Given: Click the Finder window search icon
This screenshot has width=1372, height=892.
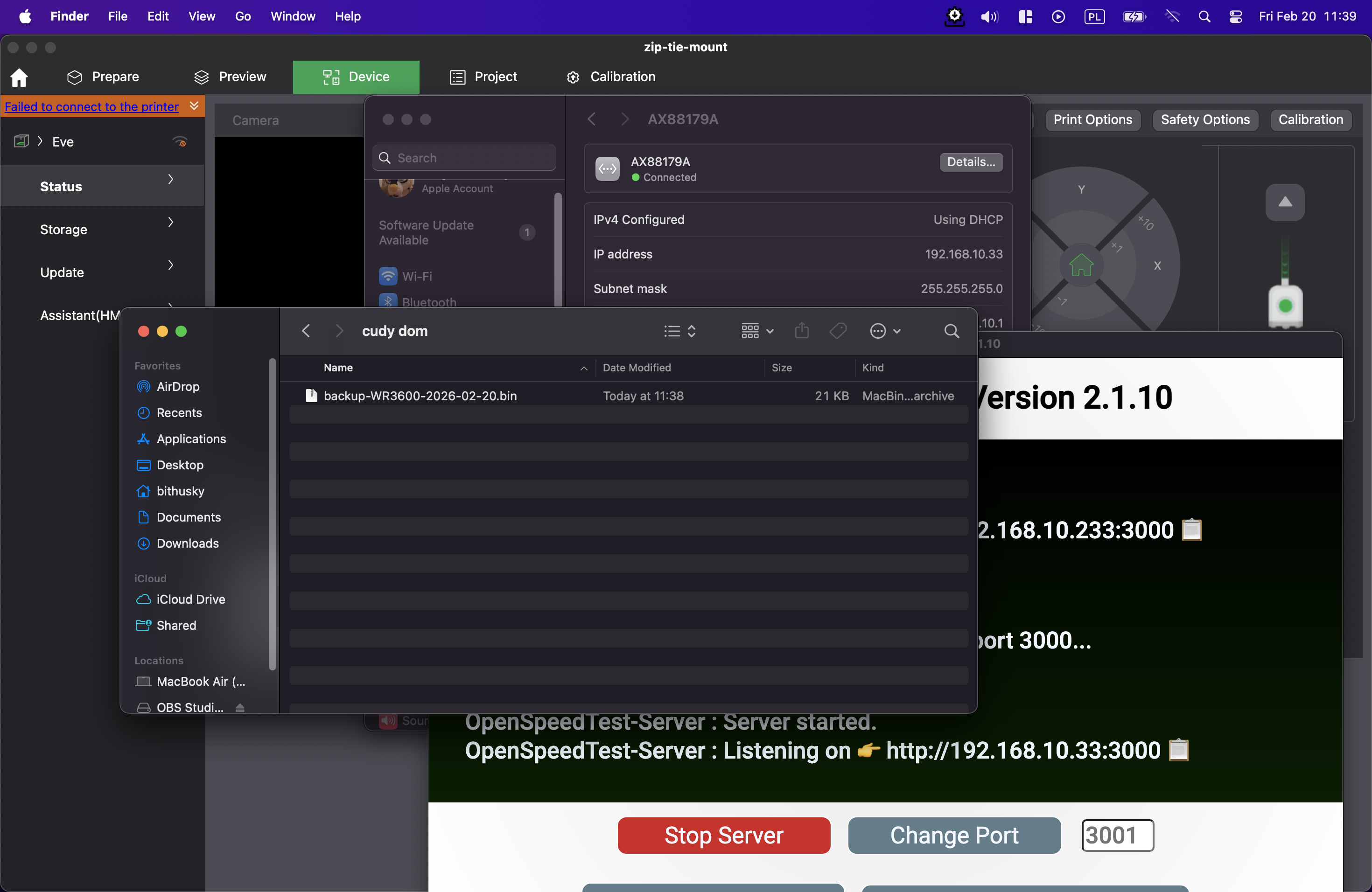Looking at the screenshot, I should (x=951, y=331).
